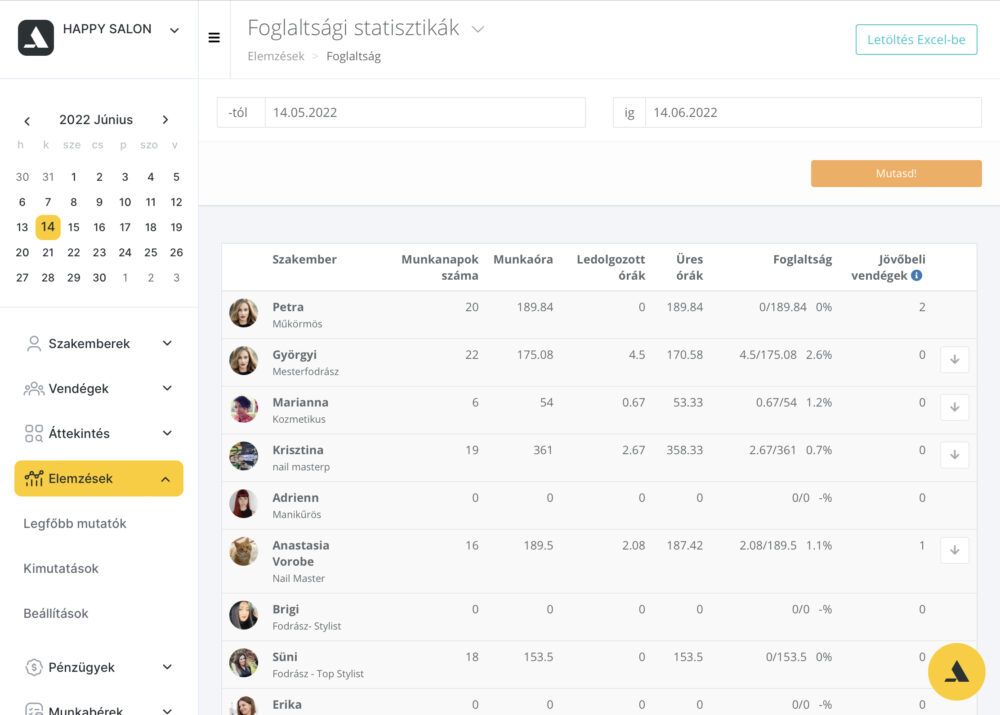The image size is (1000, 715).
Task: Expand the Pénzügyek menu chevron
Action: tap(167, 667)
